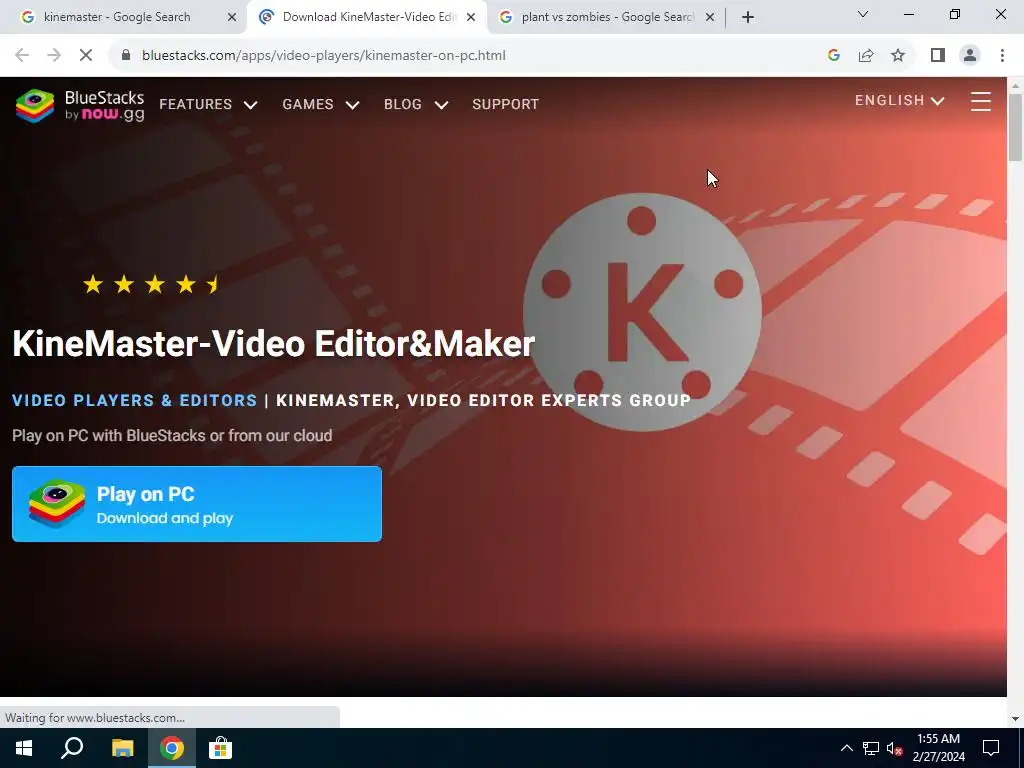
Task: Open VIDEO PLAYERS & EDITORS category link
Action: pos(135,400)
